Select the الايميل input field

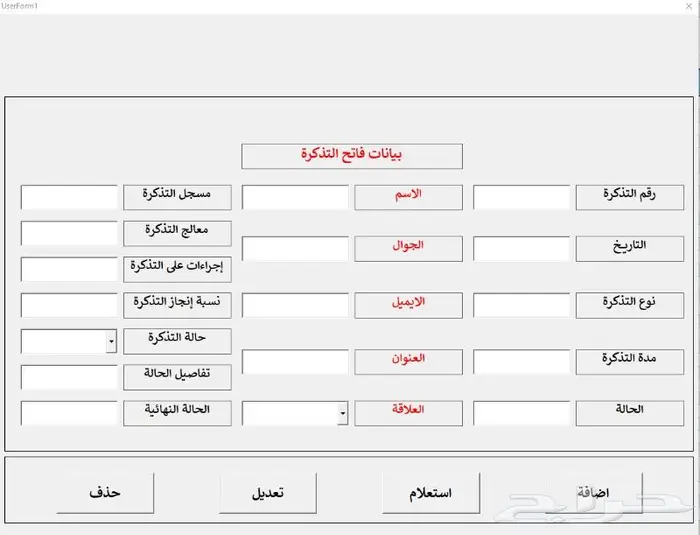tap(295, 305)
